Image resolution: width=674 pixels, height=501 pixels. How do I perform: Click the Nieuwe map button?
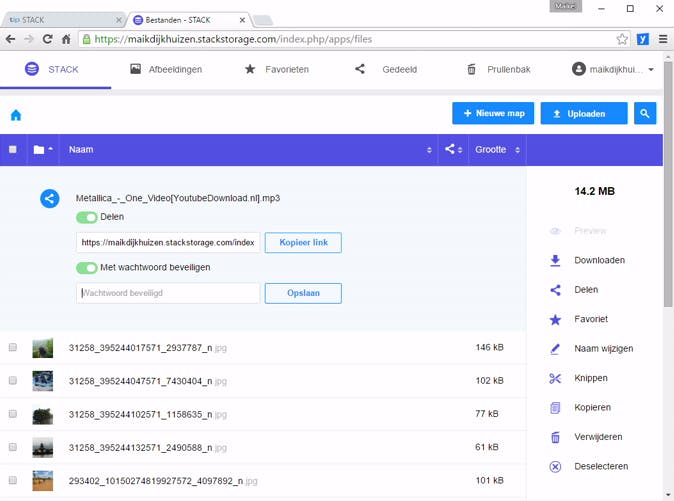click(493, 114)
